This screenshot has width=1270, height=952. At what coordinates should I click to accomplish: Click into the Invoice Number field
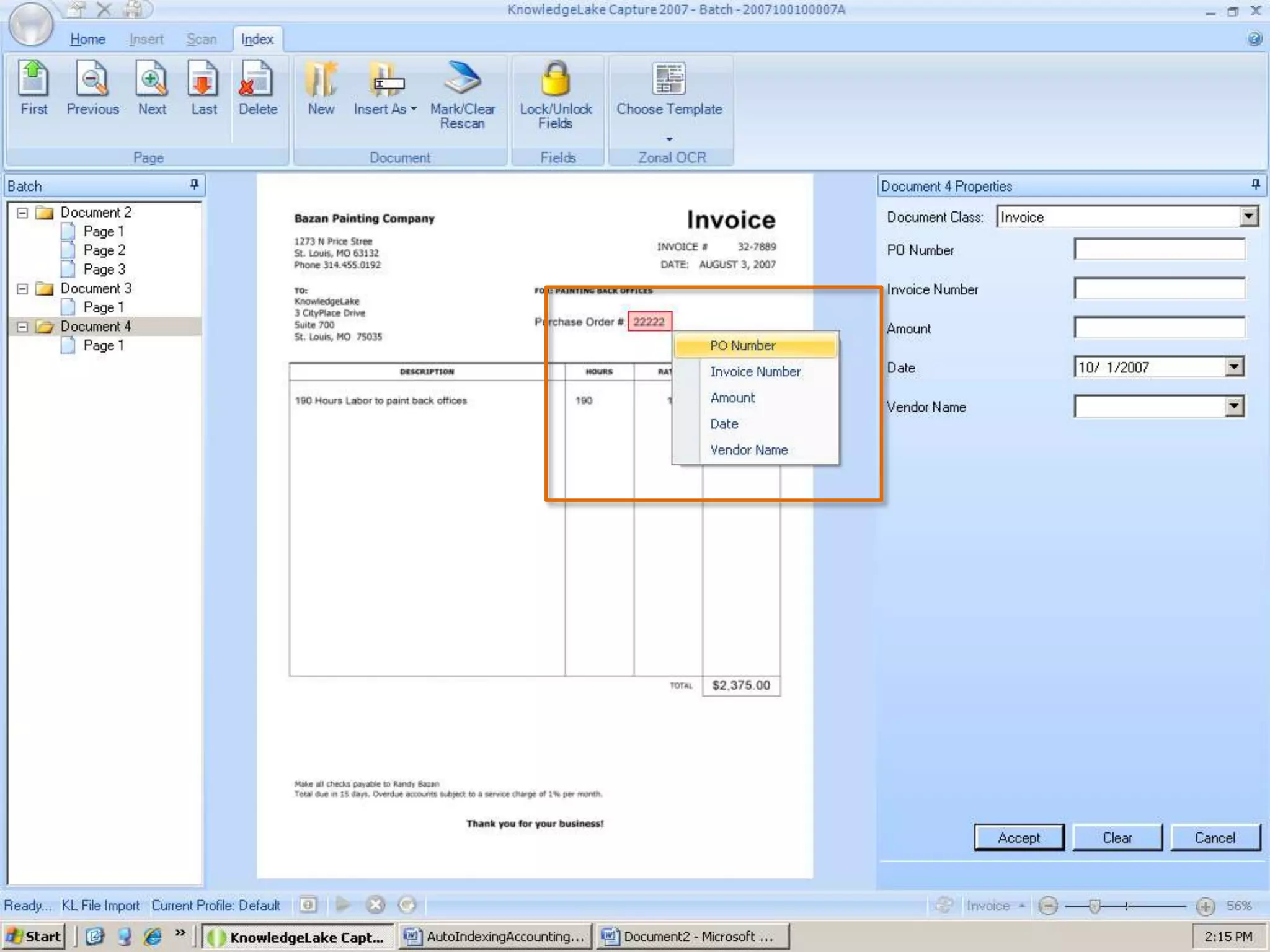tap(1159, 289)
